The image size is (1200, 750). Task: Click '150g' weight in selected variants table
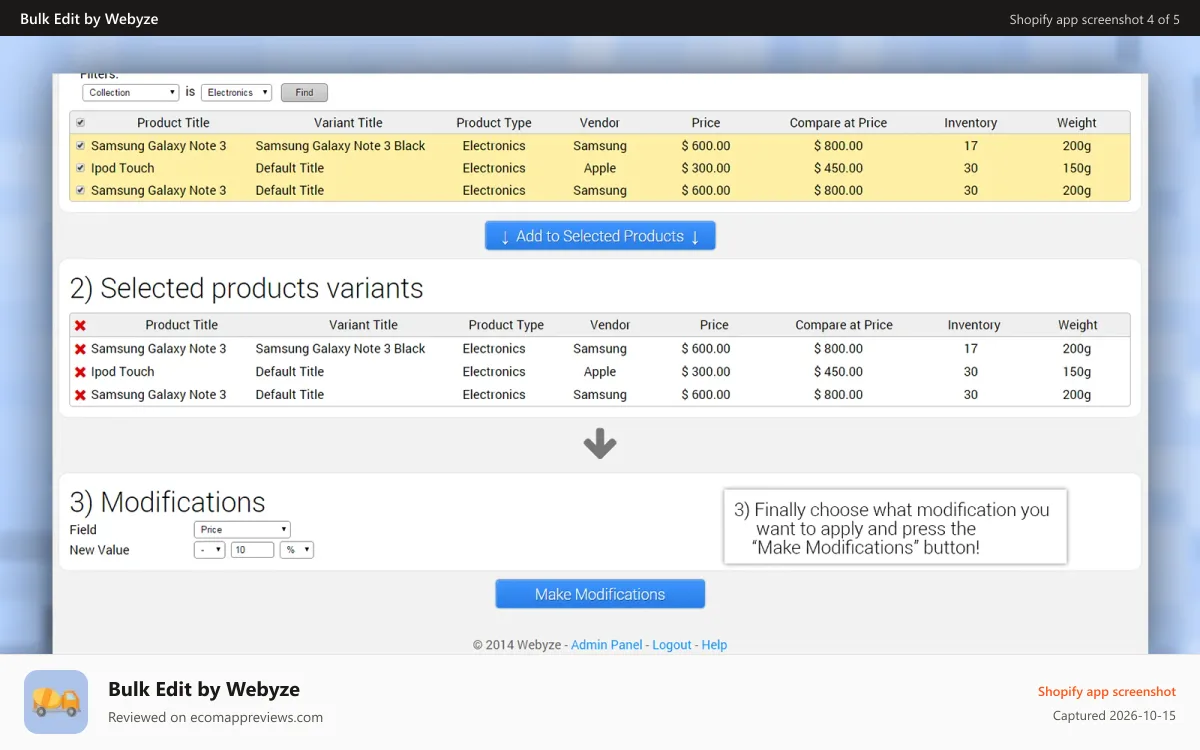[x=1077, y=372]
